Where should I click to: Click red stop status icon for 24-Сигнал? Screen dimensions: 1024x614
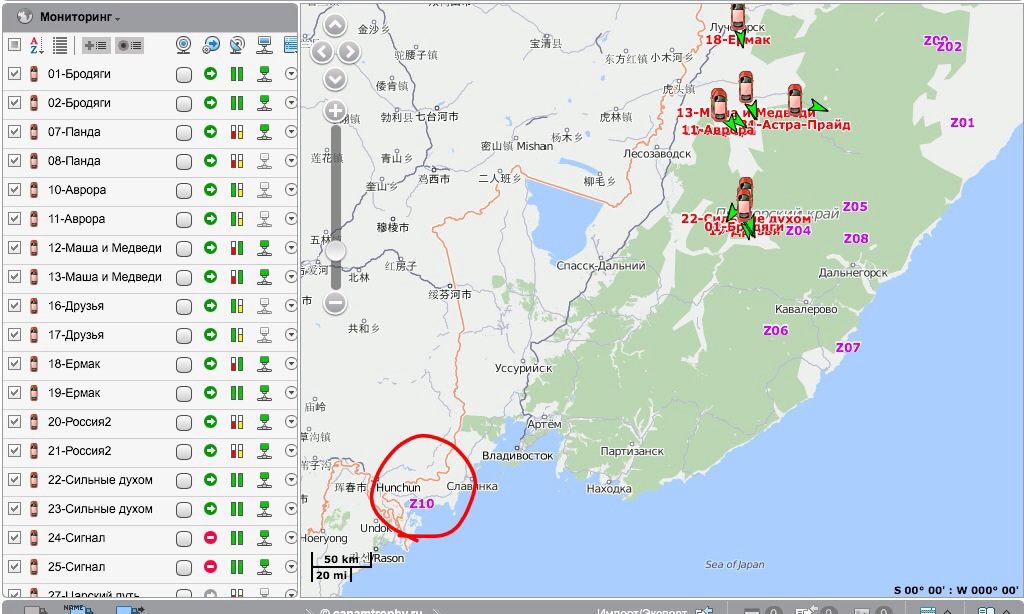tap(211, 538)
